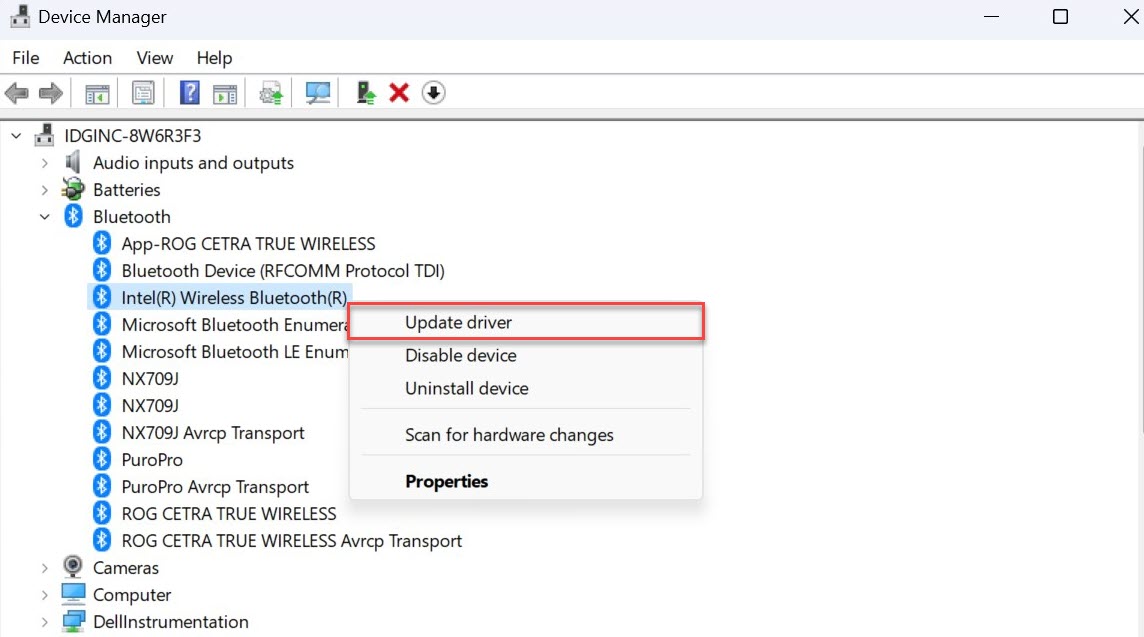Select Microsoft Bluetooth LE Enumerator entry
The image size is (1144, 637).
coord(234,352)
